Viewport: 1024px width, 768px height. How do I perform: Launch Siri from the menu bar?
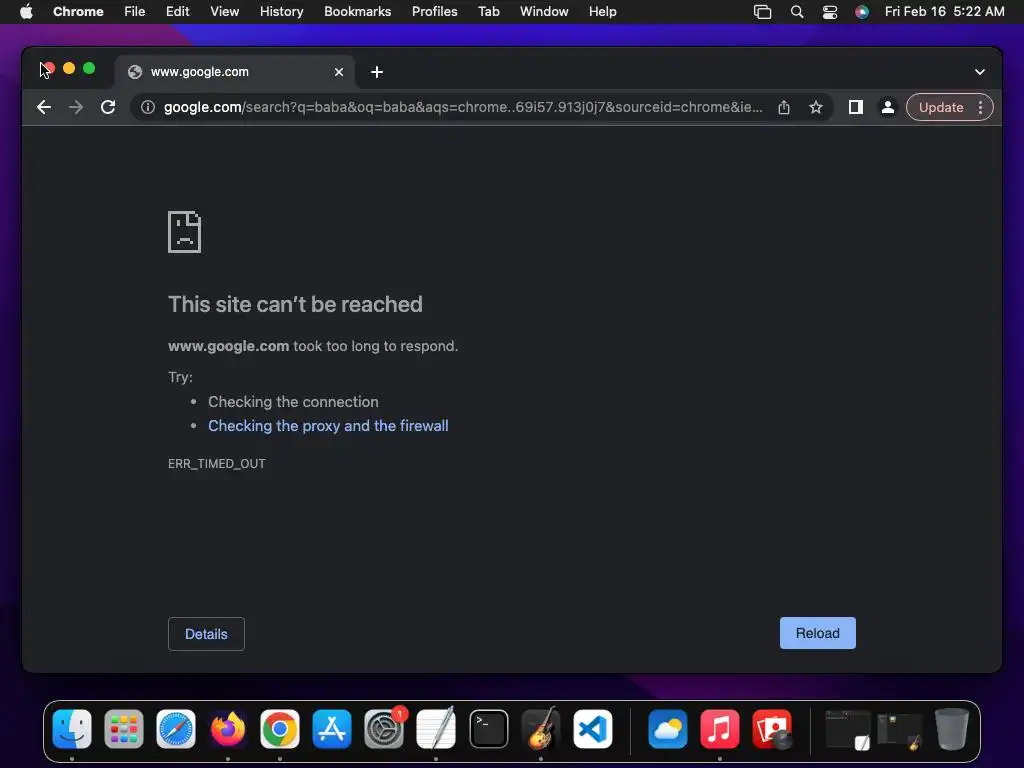862,12
